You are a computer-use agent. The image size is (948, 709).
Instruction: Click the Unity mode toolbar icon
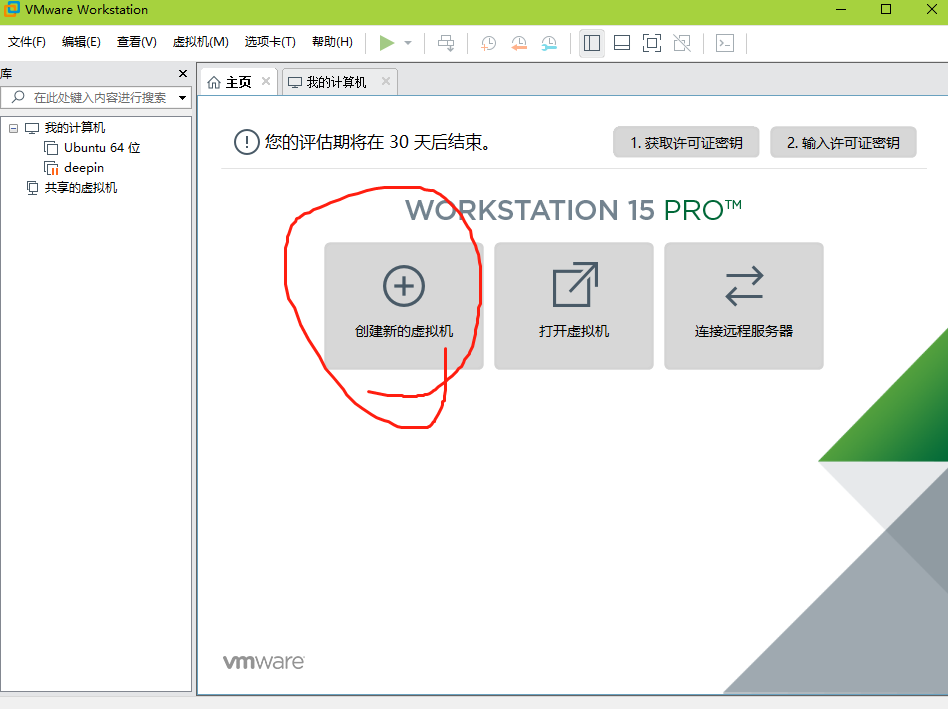coord(682,43)
